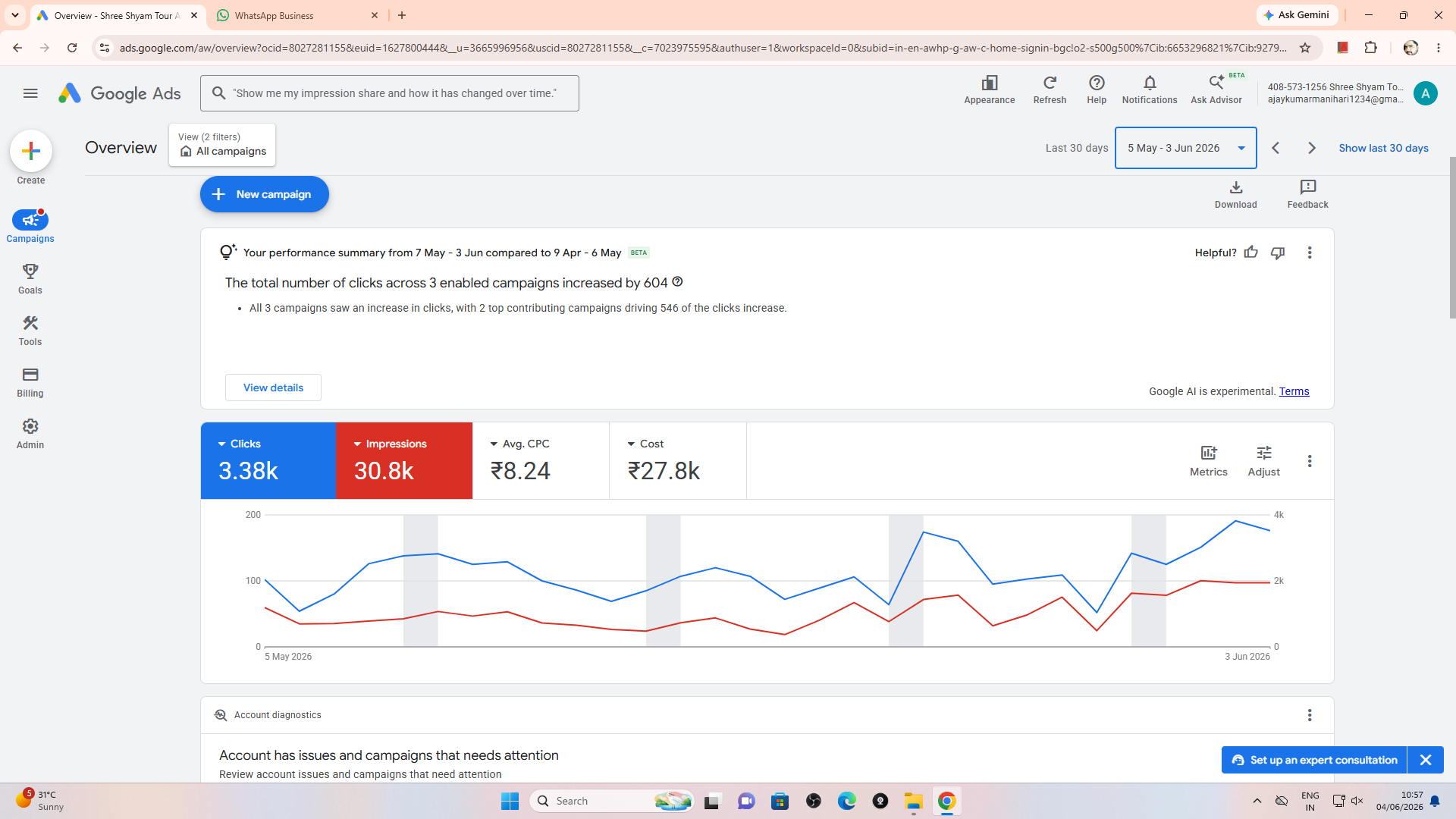
Task: Click the clicks-increase help question mark
Action: [678, 282]
